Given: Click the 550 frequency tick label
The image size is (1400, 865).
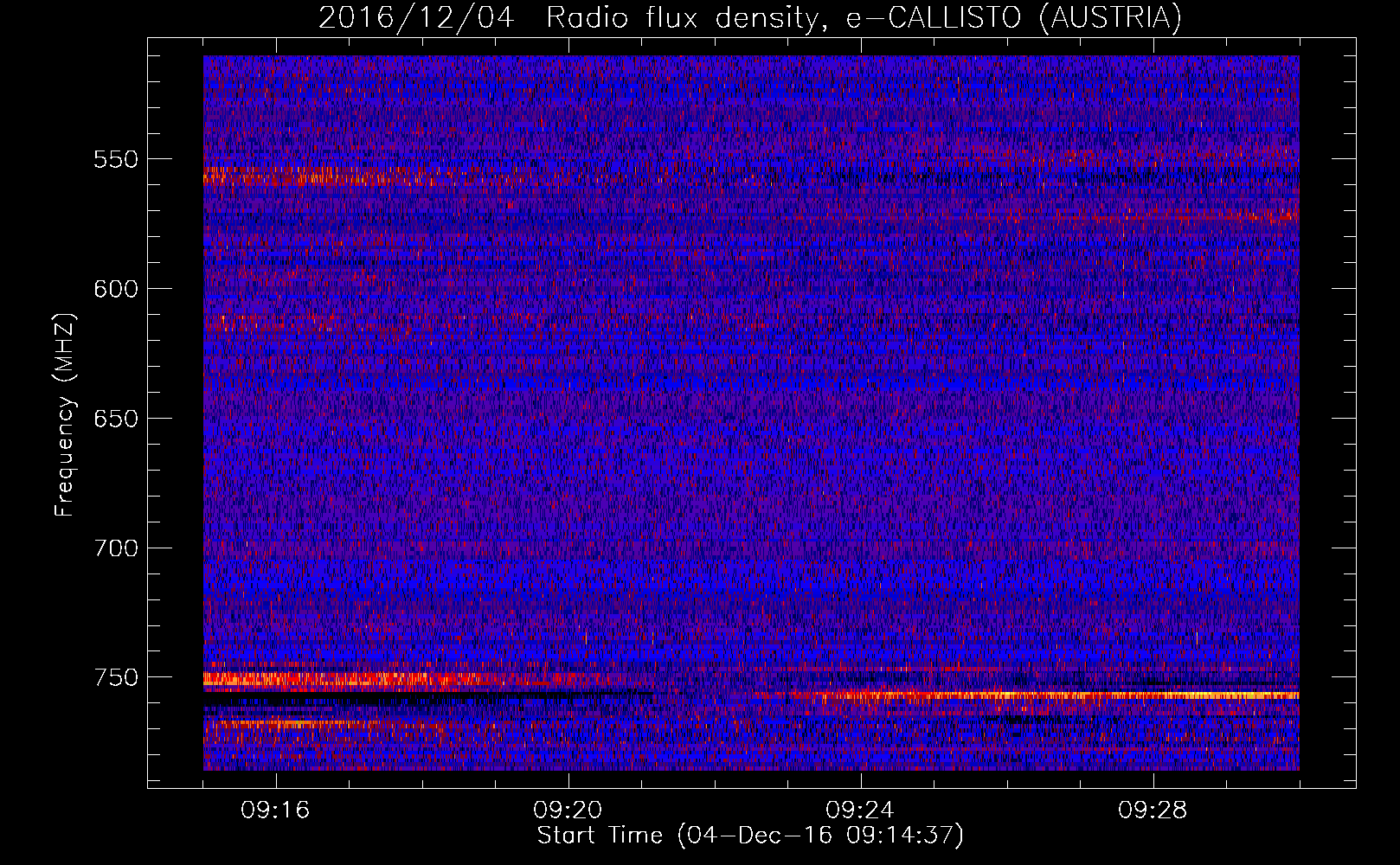Looking at the screenshot, I should click(x=116, y=159).
